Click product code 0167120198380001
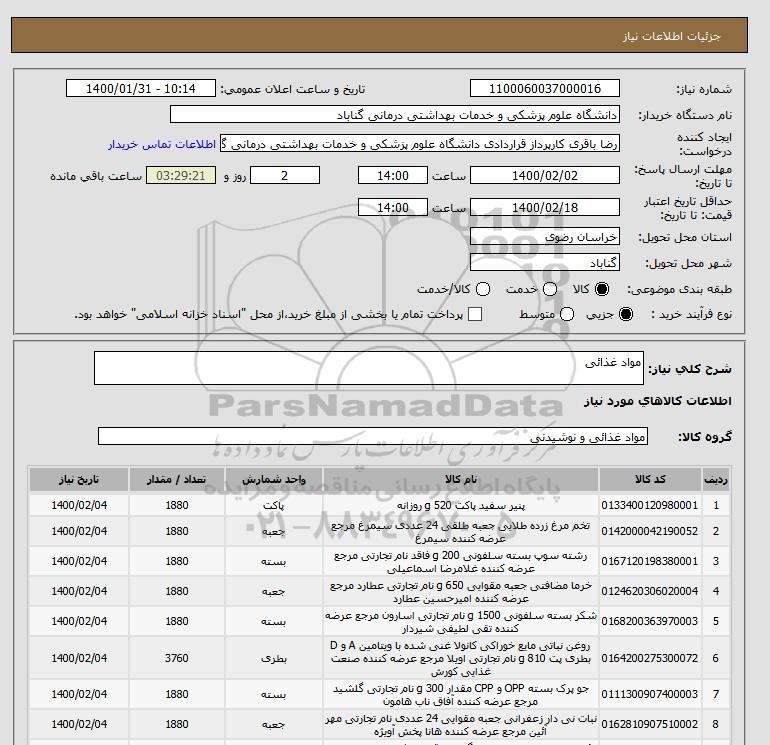Viewport: 770px width, 745px height. click(x=650, y=561)
